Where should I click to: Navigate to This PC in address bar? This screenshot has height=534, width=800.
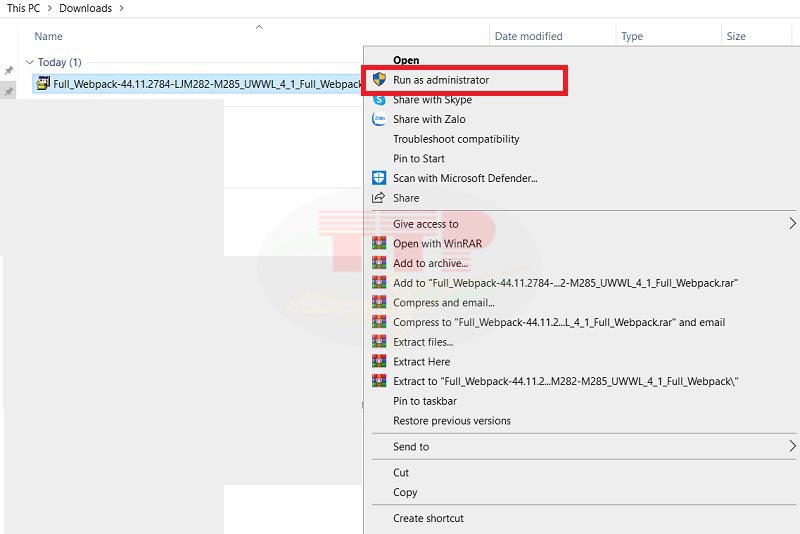click(x=23, y=8)
